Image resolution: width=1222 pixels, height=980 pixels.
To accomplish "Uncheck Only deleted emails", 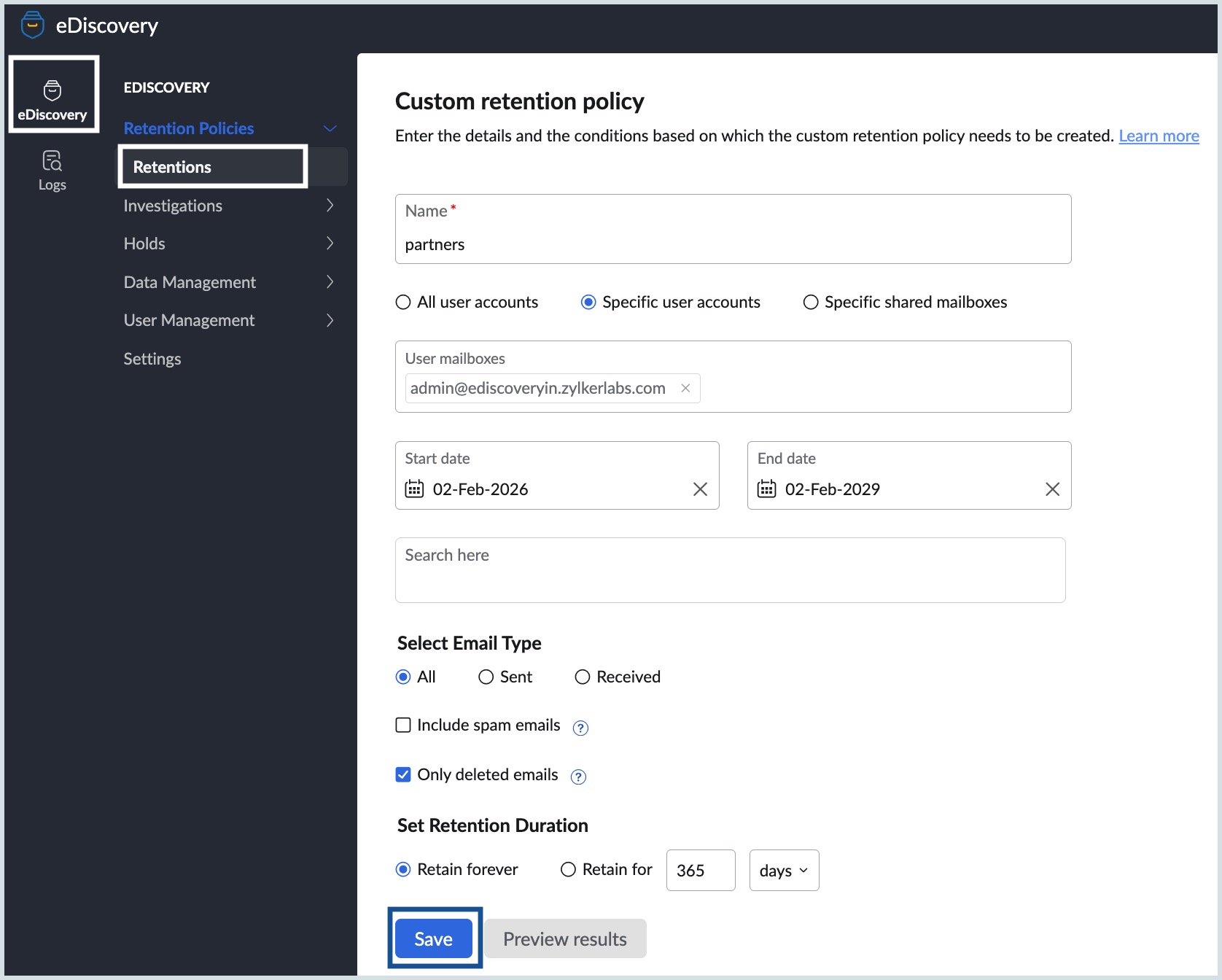I will click(403, 774).
